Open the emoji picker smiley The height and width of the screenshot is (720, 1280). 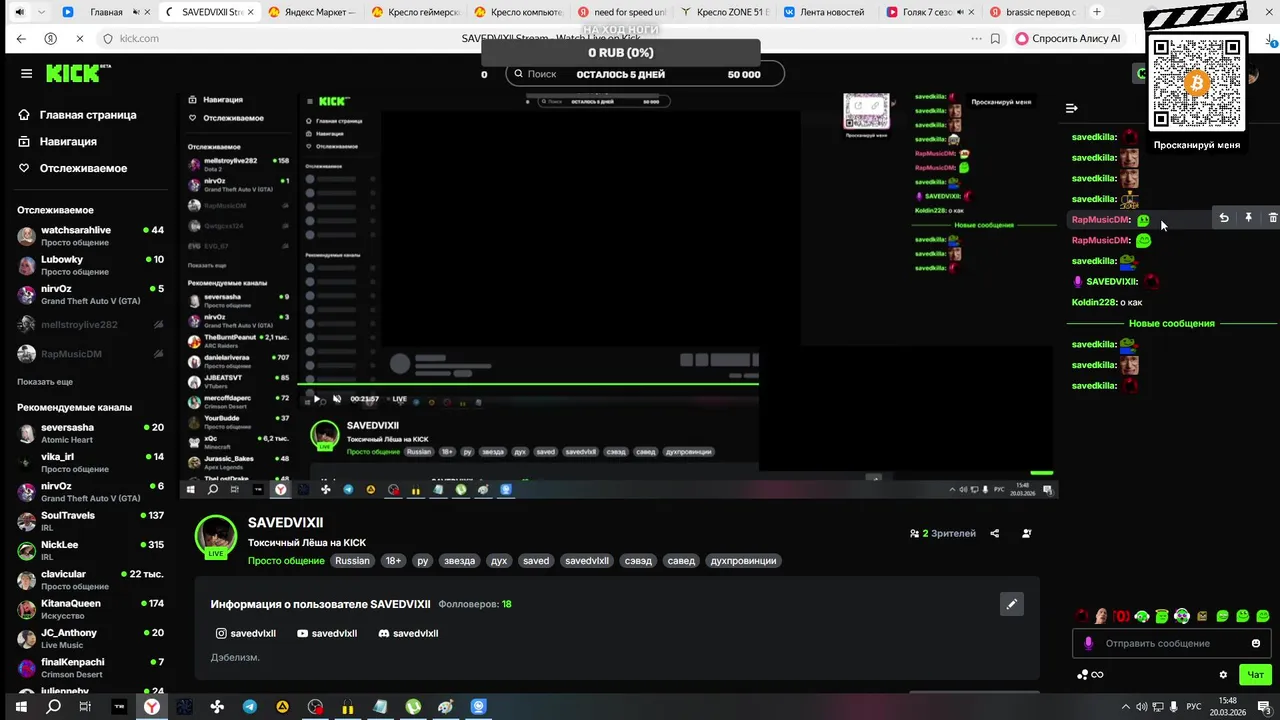[1256, 643]
